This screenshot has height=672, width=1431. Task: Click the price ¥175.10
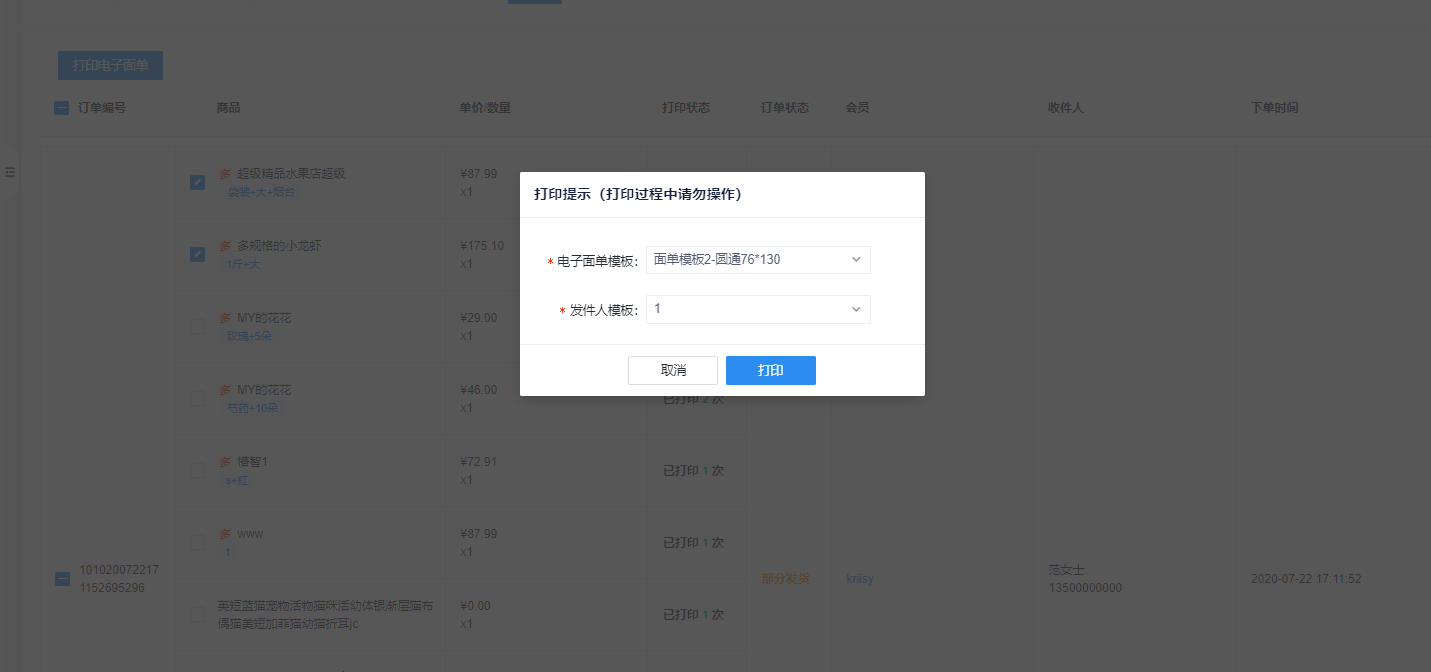click(482, 245)
